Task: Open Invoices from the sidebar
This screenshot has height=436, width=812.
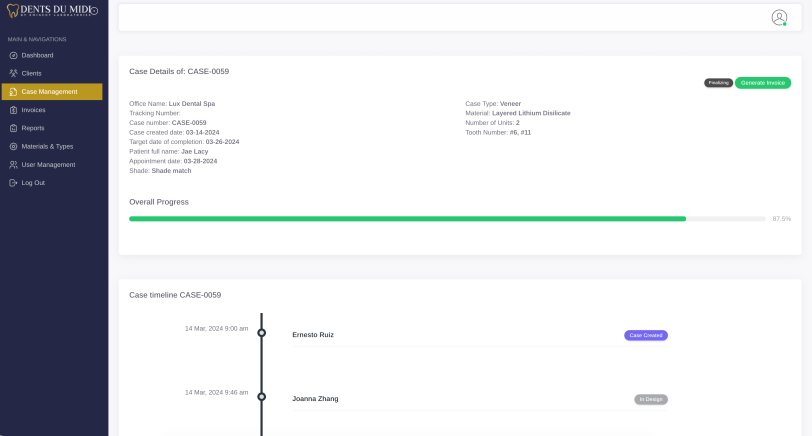Action: pos(52,110)
